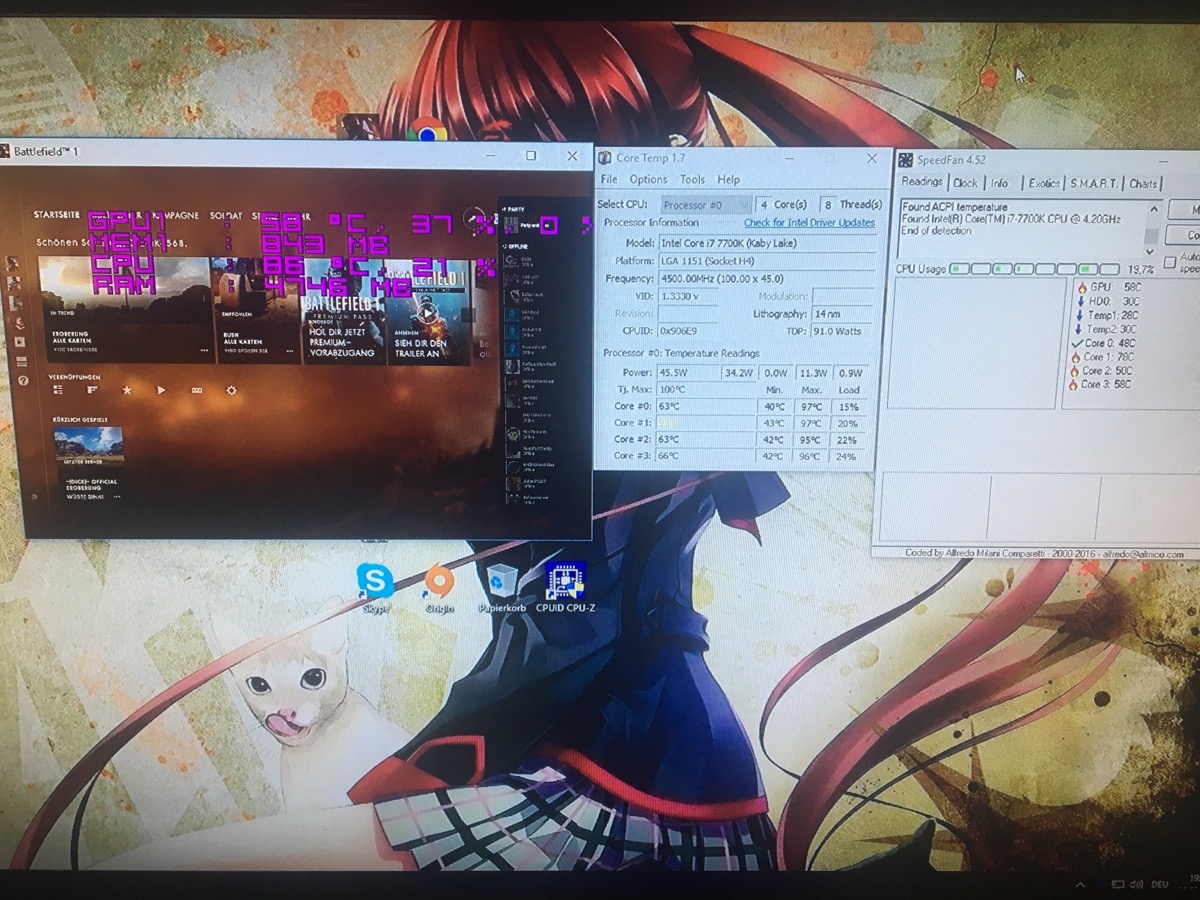The width and height of the screenshot is (1200, 900).
Task: Click the DEU language indicator in the taskbar
Action: click(x=1160, y=884)
